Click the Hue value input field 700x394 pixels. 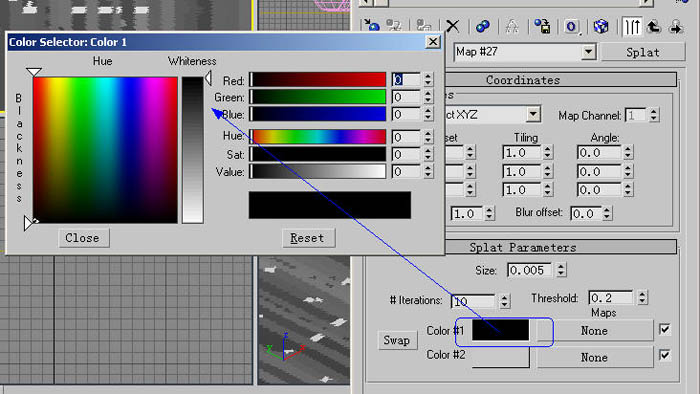(x=406, y=137)
